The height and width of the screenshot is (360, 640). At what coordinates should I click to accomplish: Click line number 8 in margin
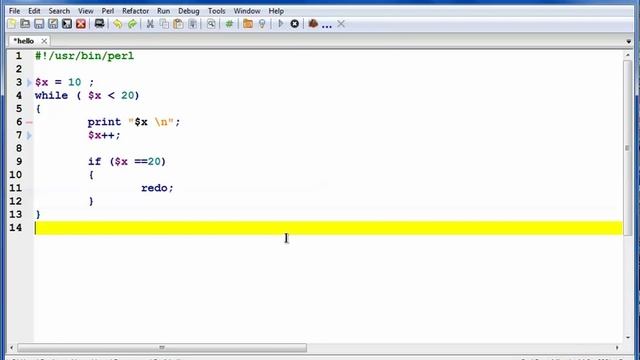[19, 148]
